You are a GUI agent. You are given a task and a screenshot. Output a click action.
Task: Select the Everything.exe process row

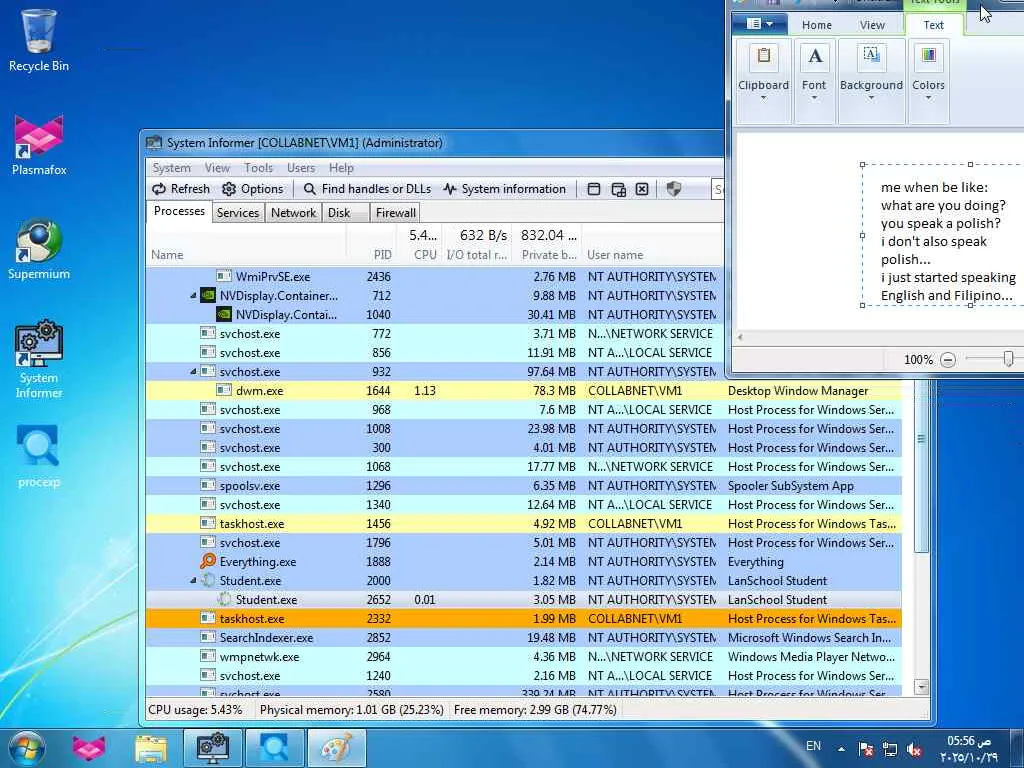524,562
